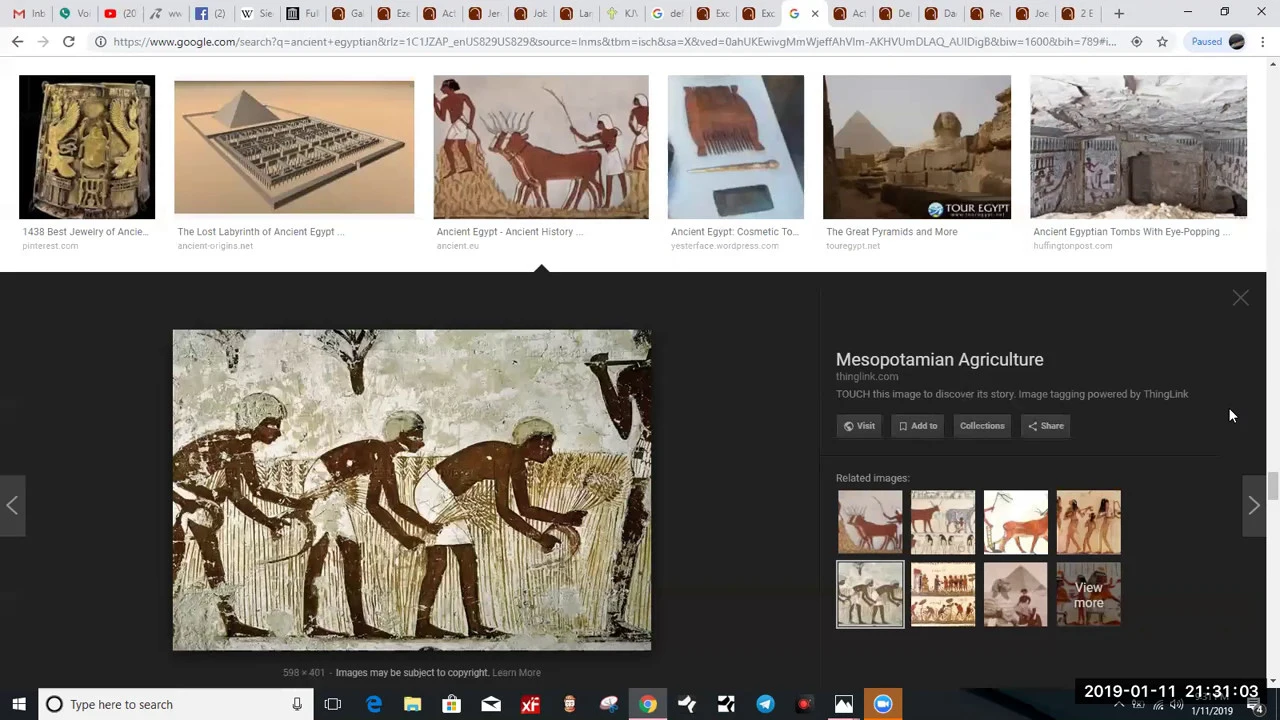Open the Ancient Egyptian Tombs result image
The image size is (1280, 720).
coord(1139,147)
